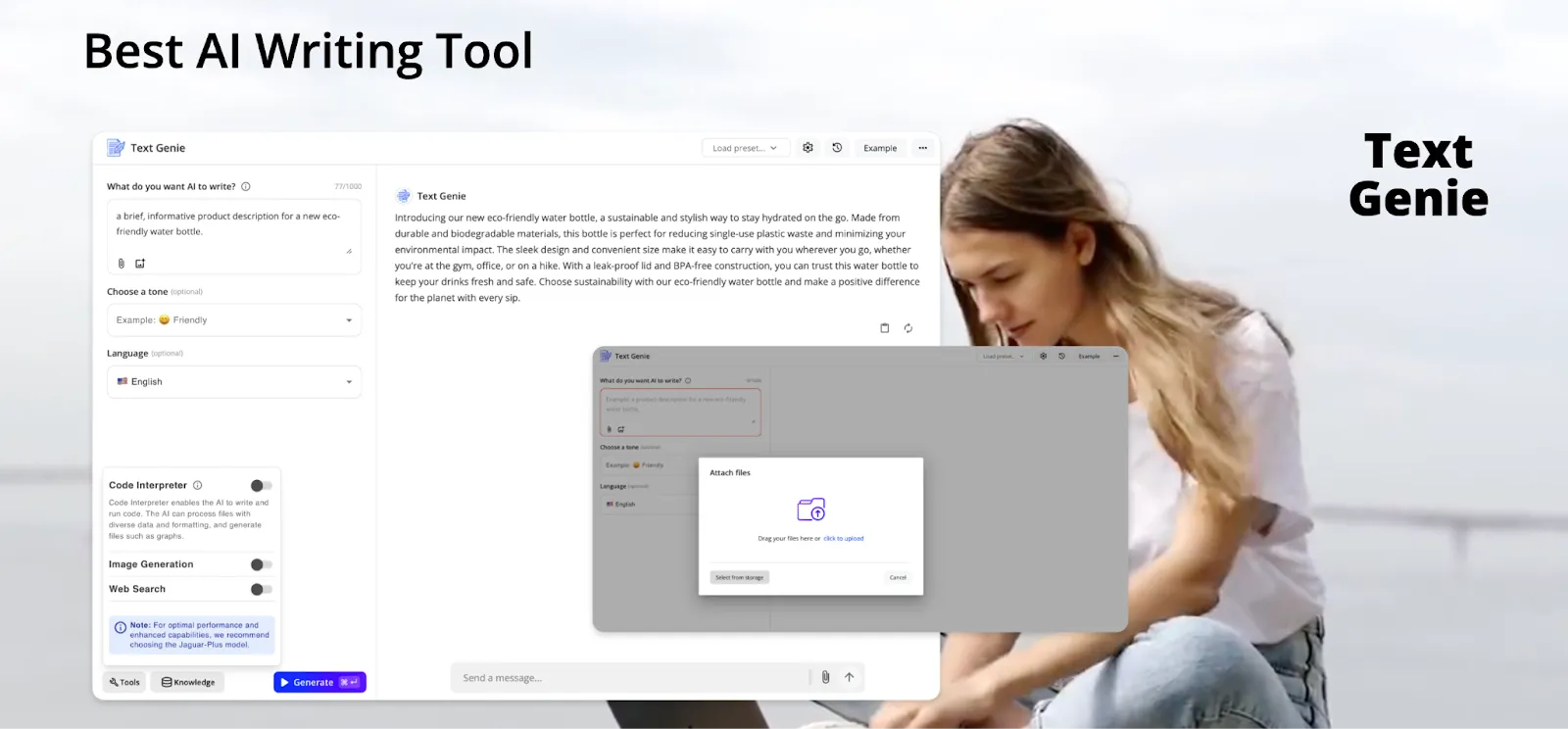Open the English language dropdown in the dimmed window
Image resolution: width=1568 pixels, height=729 pixels.
(x=649, y=504)
